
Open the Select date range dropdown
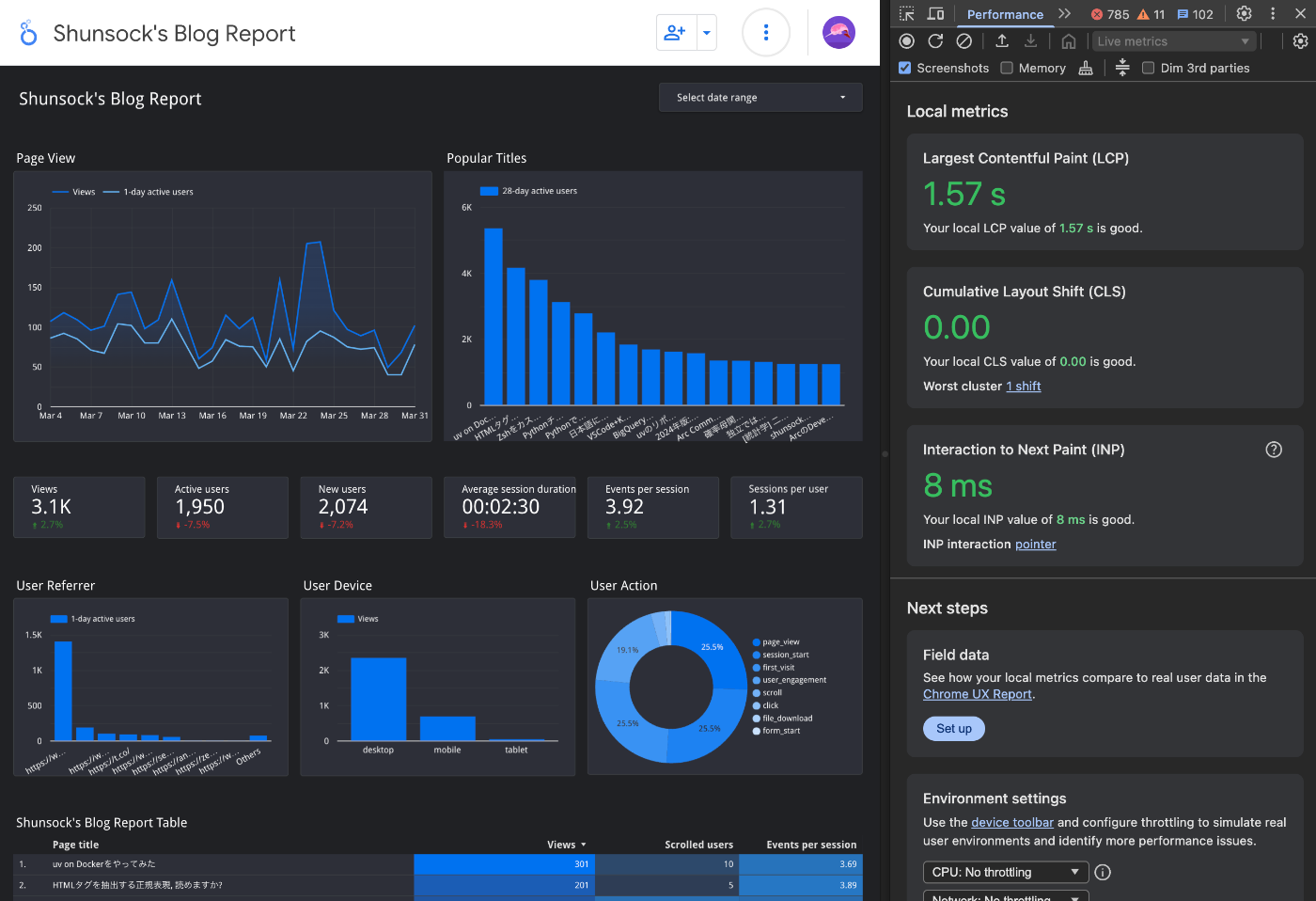(x=760, y=97)
